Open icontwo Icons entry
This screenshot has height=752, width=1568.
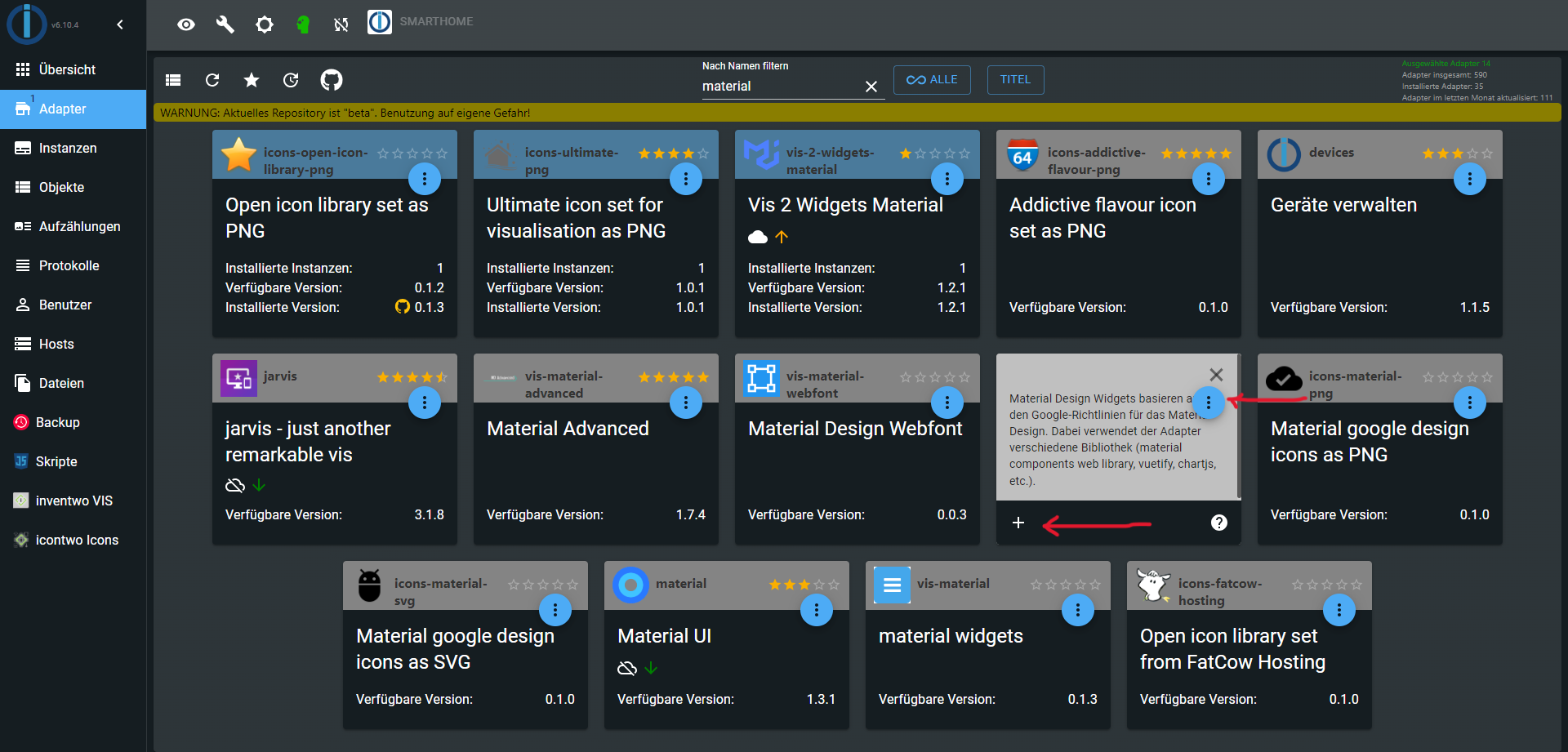pyautogui.click(x=73, y=540)
